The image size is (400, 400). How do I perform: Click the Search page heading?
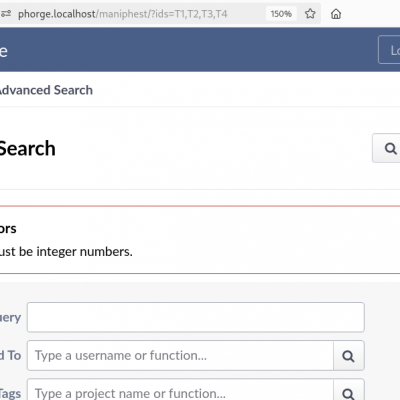(27, 148)
